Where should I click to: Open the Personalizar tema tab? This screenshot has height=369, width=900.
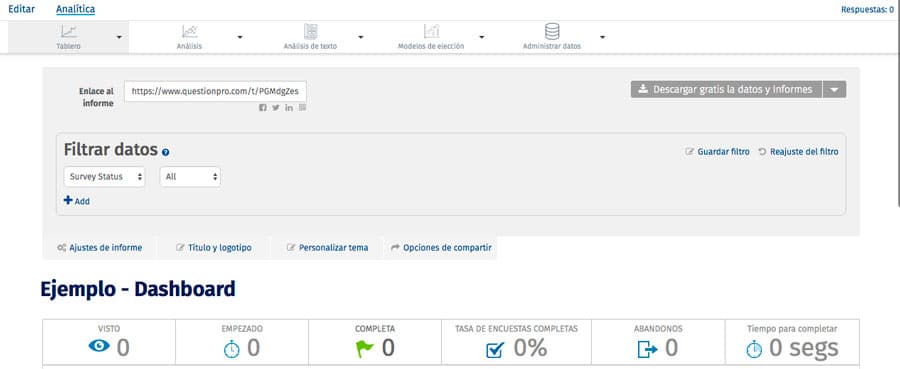(x=327, y=248)
